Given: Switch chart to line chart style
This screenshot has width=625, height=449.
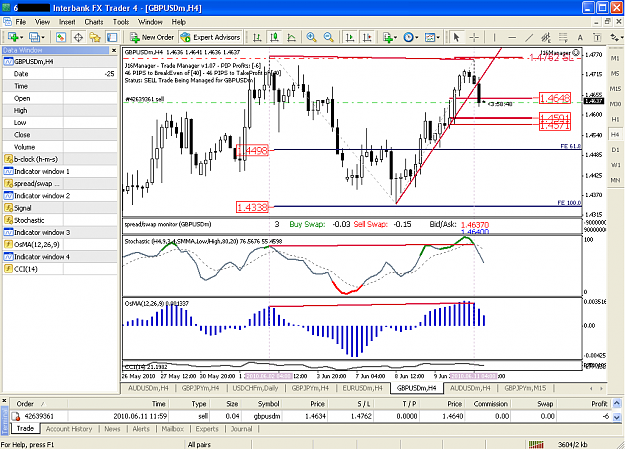Looking at the screenshot, I should click(291, 37).
